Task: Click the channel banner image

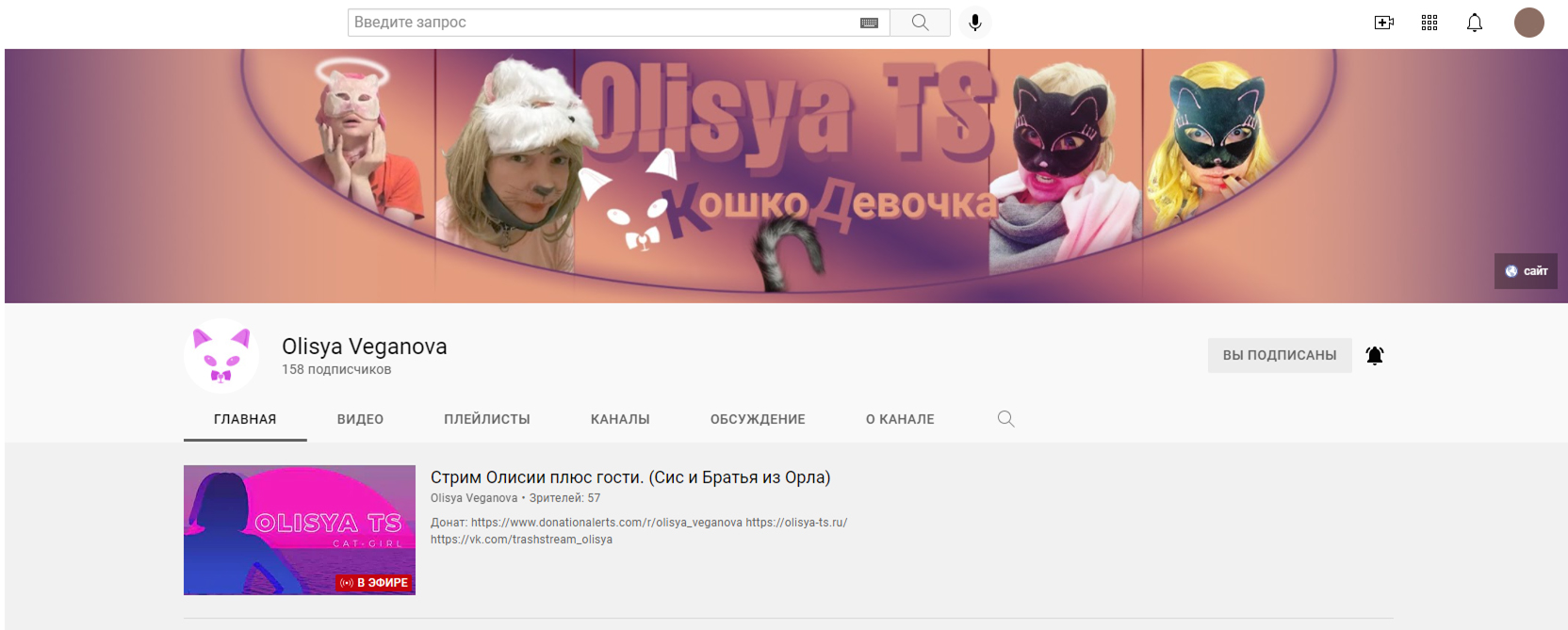Action: 786,176
